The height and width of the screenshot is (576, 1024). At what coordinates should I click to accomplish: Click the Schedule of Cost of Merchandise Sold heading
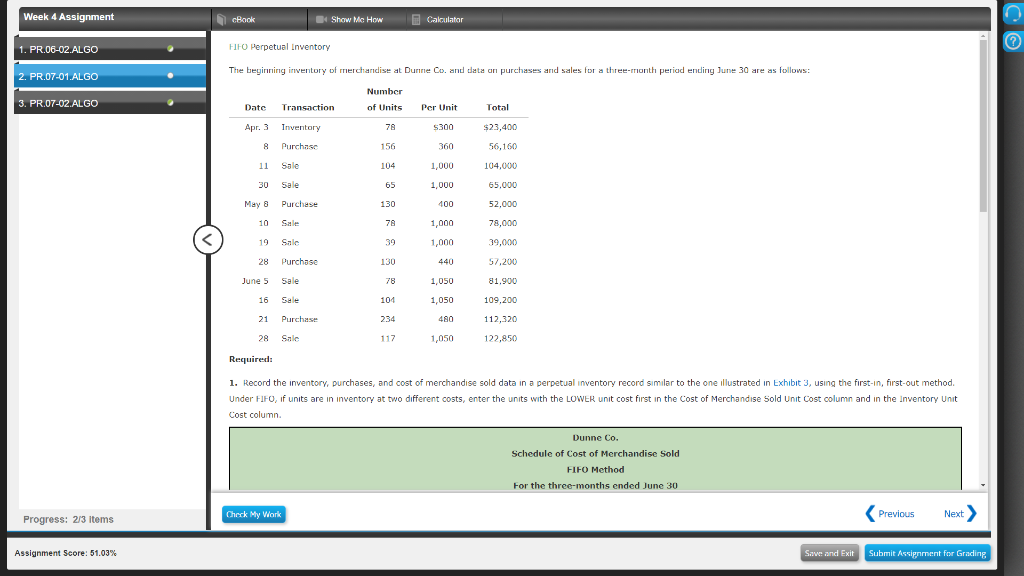[x=596, y=453]
